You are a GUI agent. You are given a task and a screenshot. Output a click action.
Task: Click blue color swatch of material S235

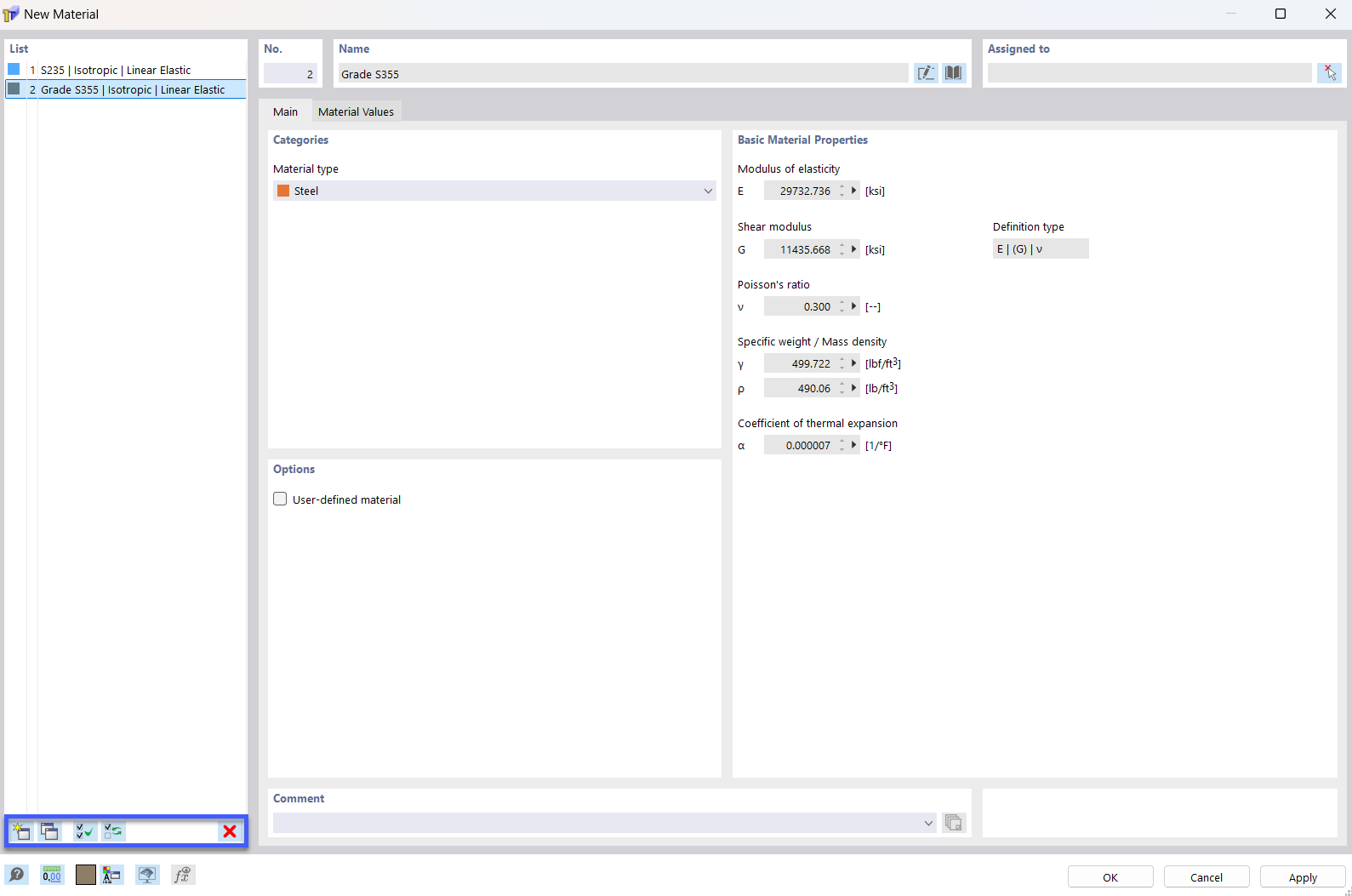14,69
